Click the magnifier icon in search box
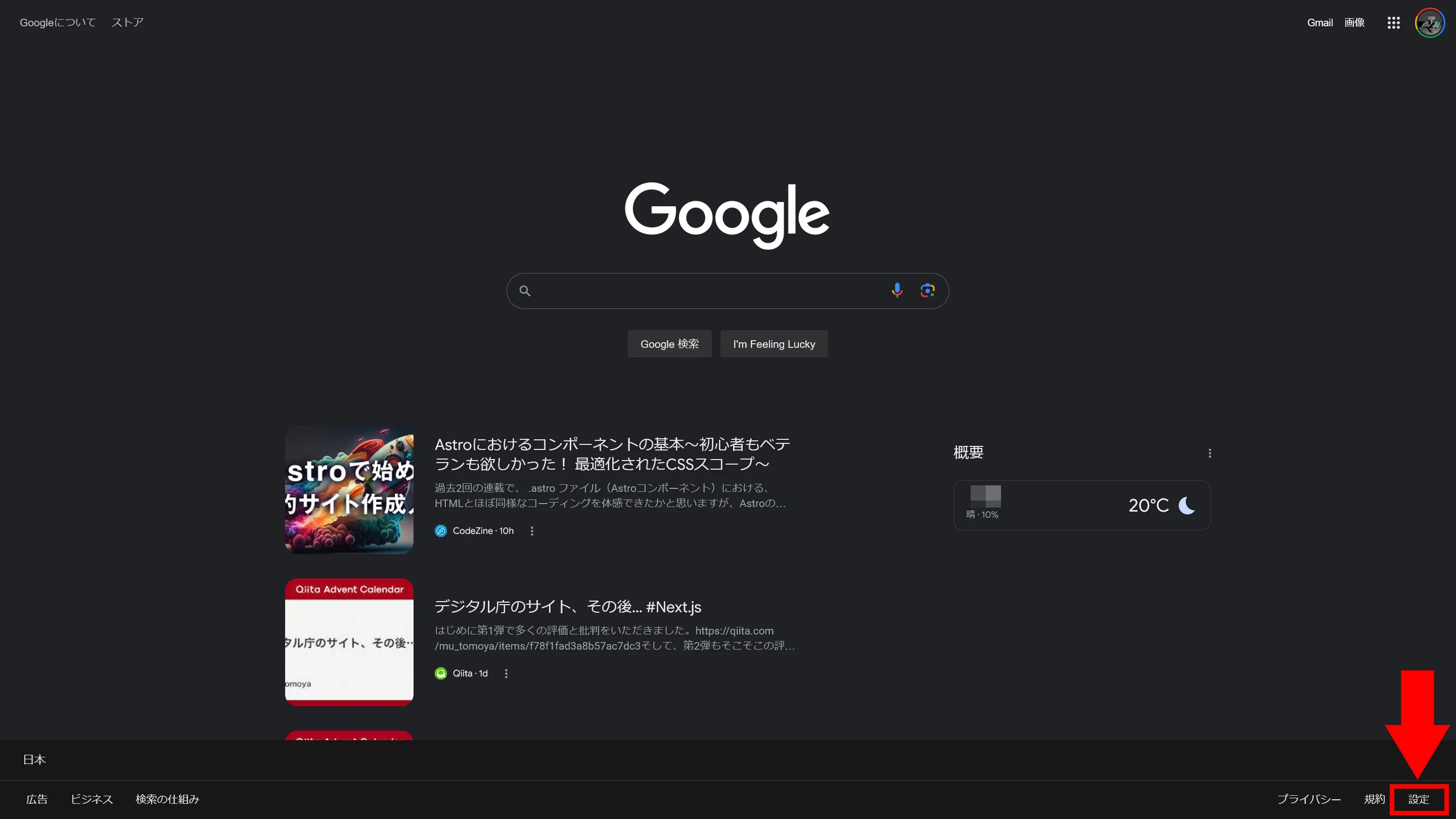1456x819 pixels. (x=525, y=291)
